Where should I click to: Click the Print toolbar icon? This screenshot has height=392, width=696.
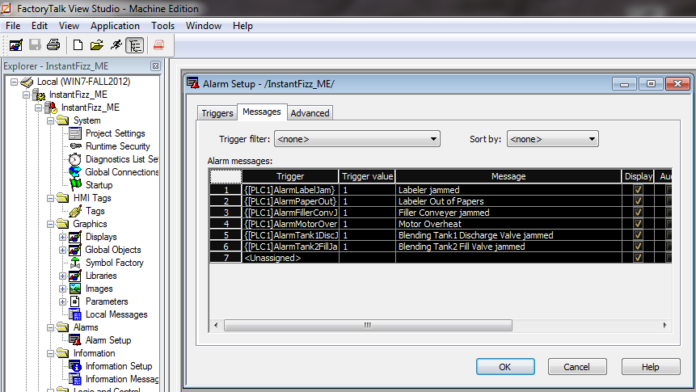click(x=54, y=44)
